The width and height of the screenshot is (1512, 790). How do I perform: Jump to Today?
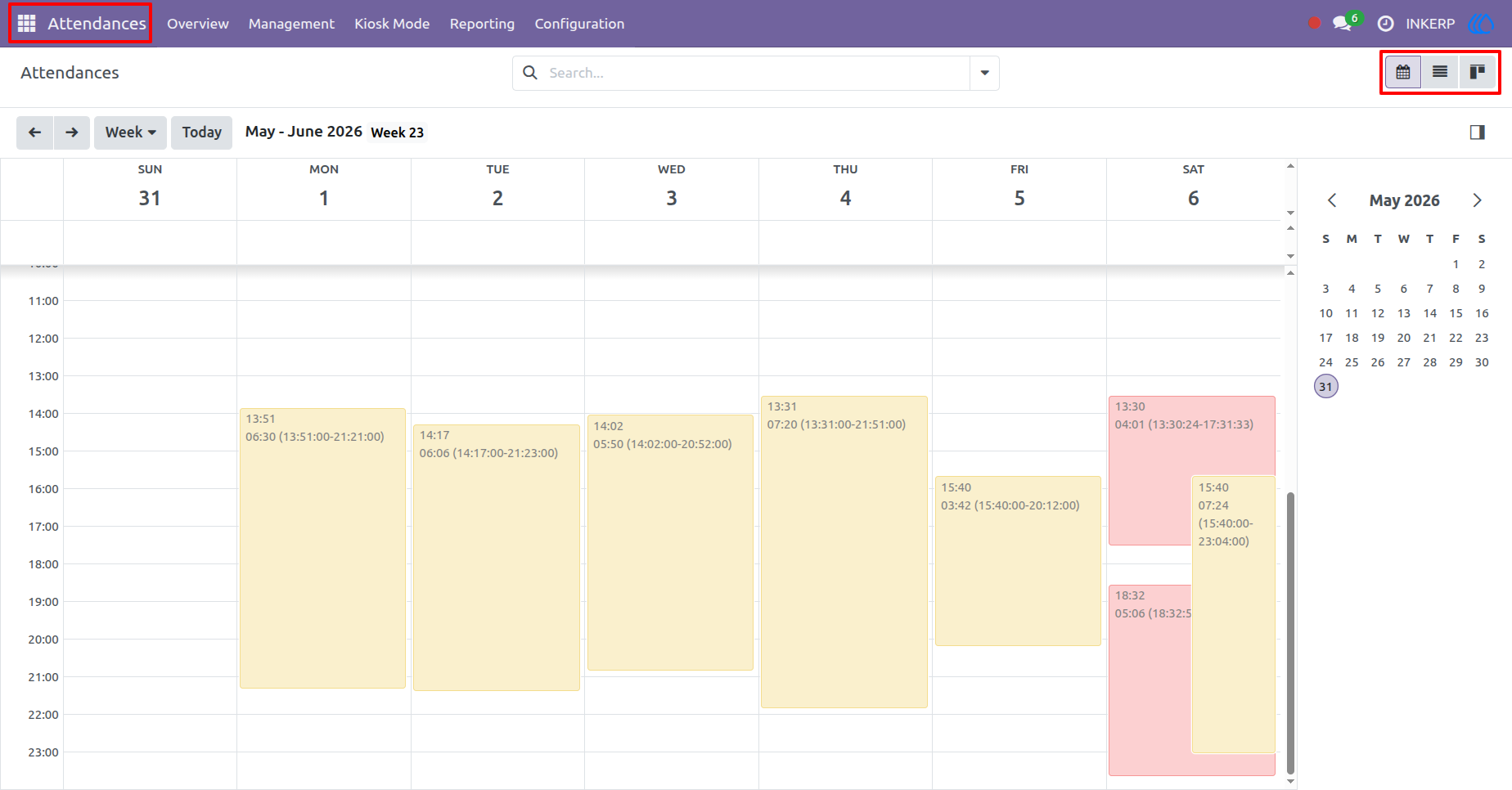click(x=201, y=132)
